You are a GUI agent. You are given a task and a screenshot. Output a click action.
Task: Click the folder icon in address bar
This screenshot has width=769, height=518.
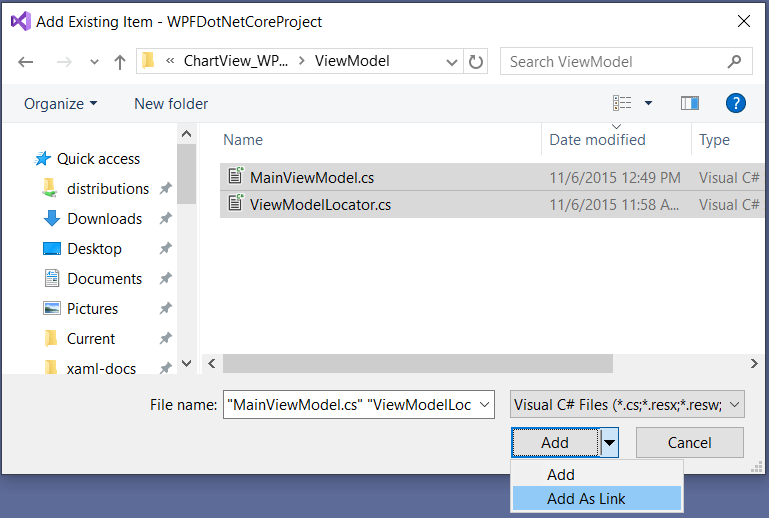(x=148, y=61)
